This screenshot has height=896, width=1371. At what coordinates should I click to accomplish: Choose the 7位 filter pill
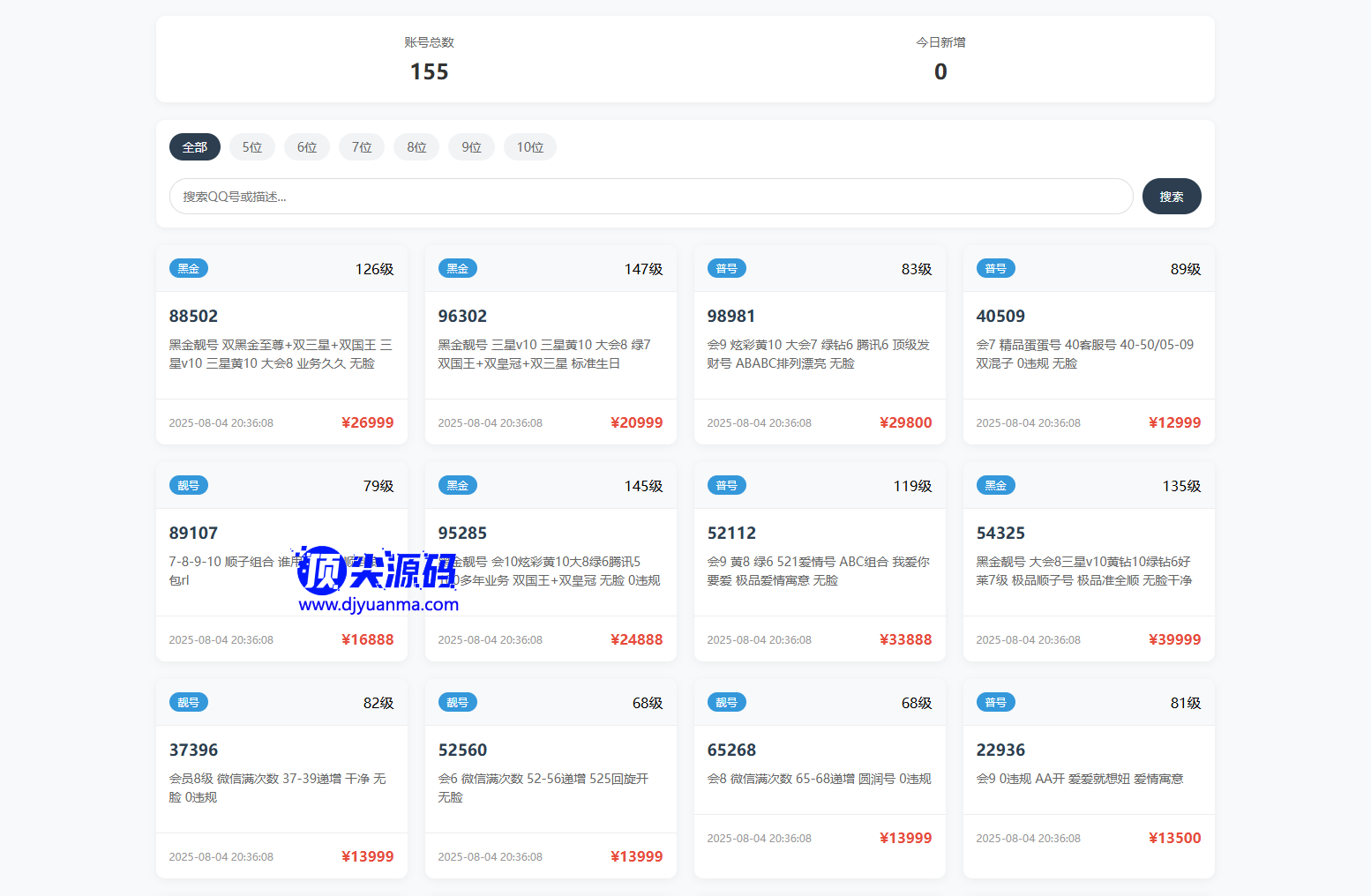click(362, 147)
